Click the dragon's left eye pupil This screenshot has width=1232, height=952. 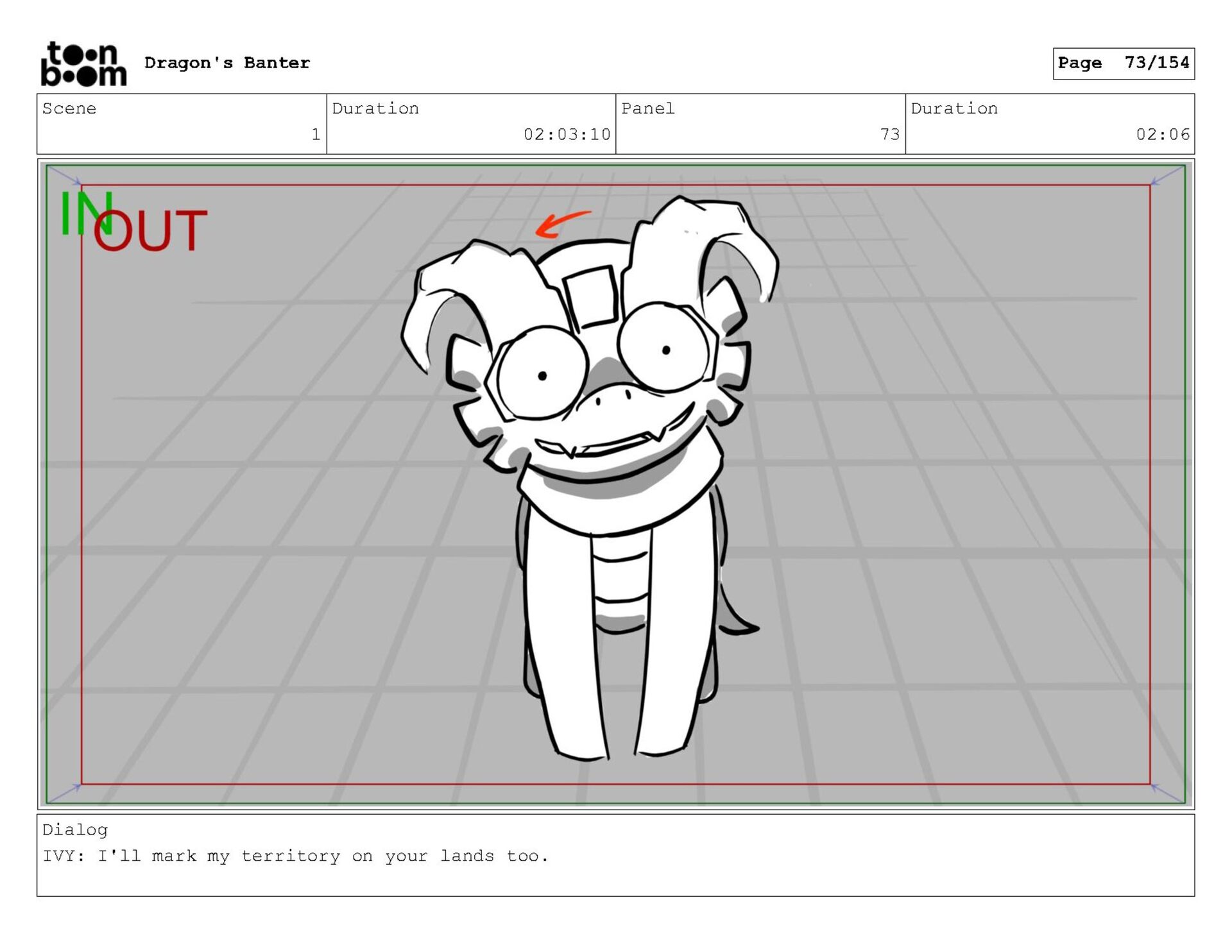tap(542, 376)
